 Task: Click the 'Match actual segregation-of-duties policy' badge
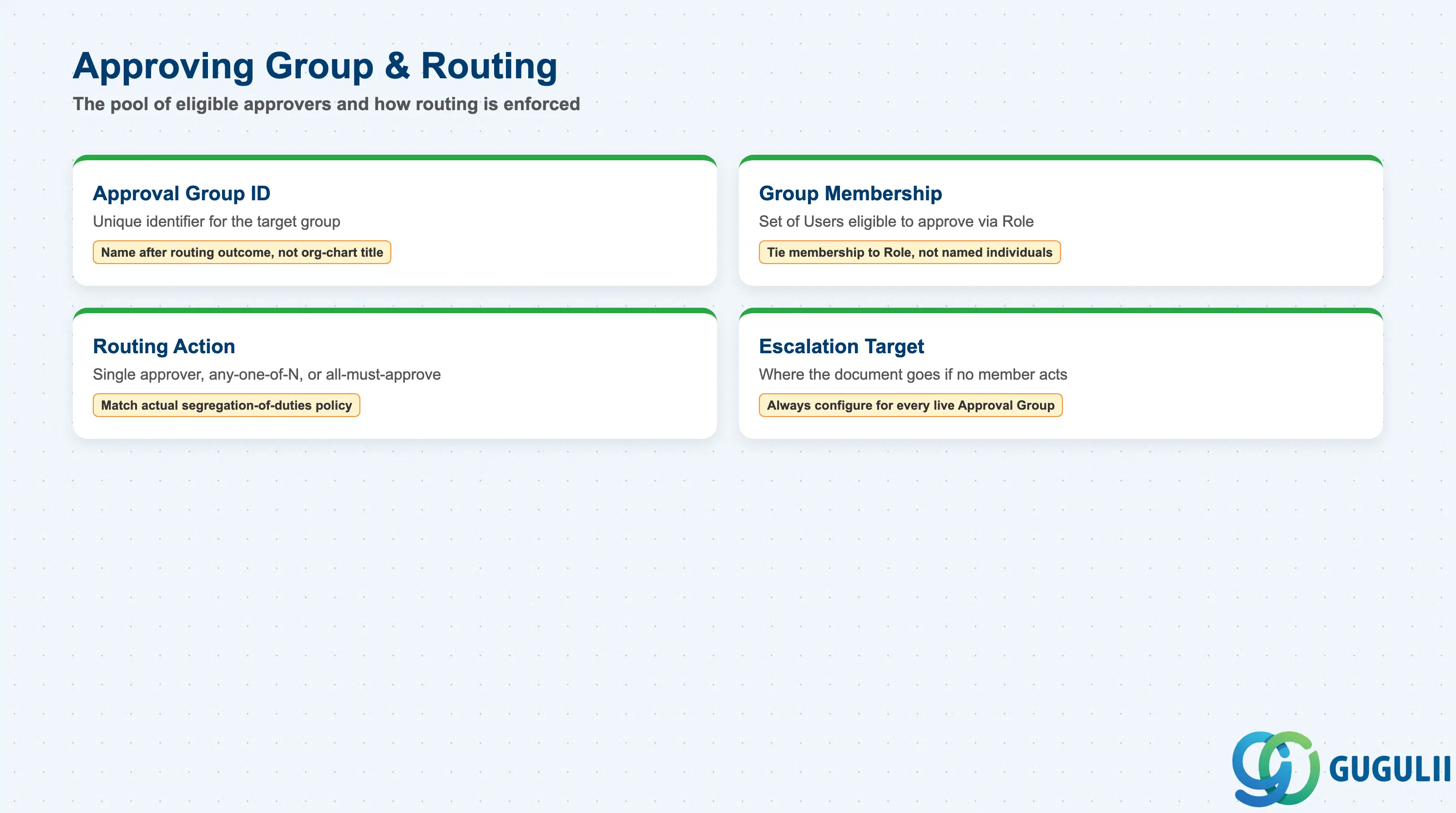click(226, 406)
